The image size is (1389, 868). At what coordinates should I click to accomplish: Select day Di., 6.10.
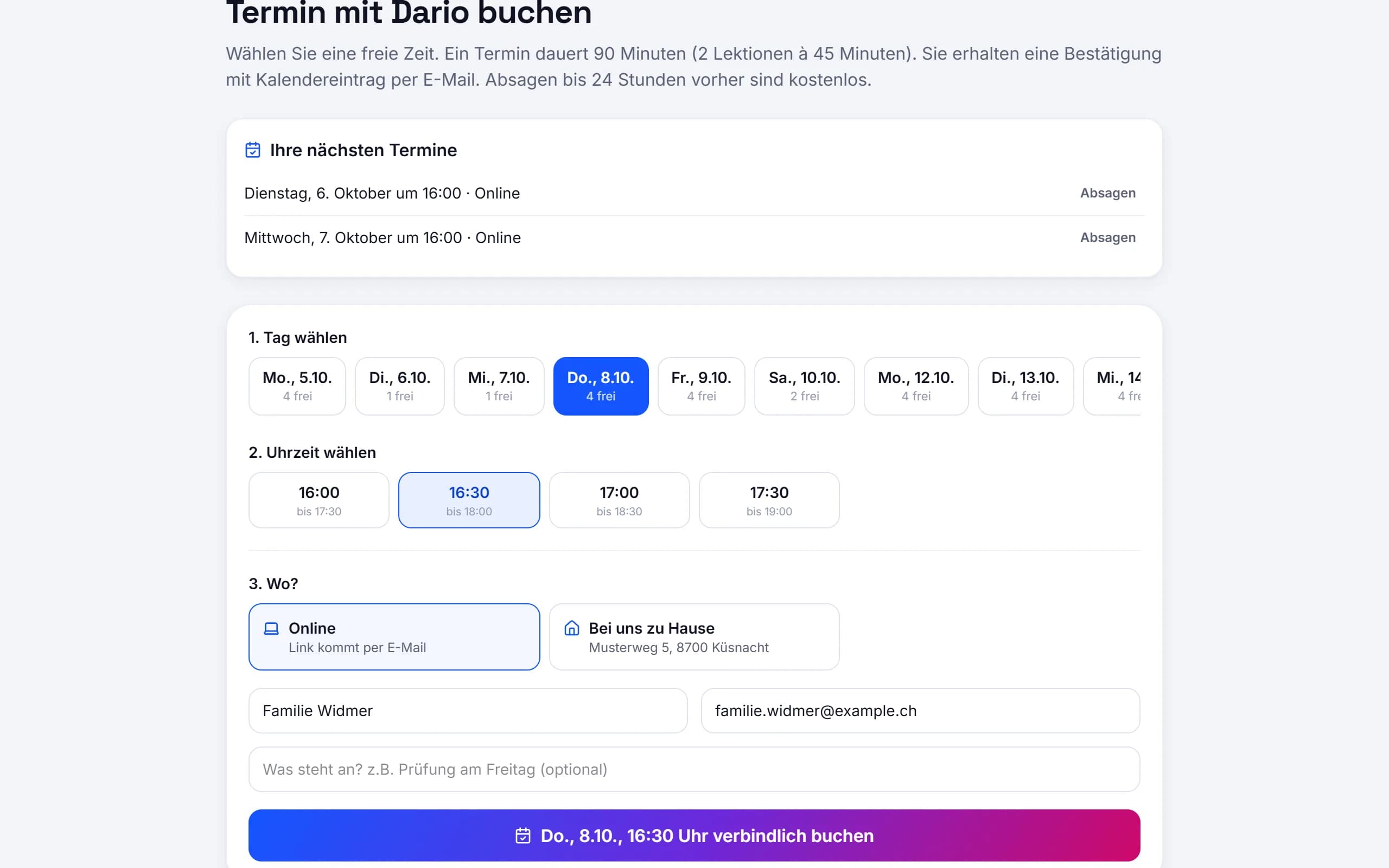coord(399,386)
